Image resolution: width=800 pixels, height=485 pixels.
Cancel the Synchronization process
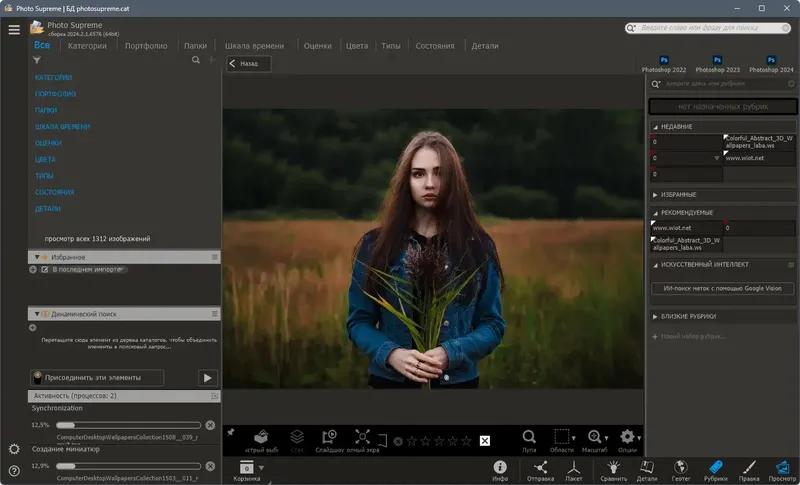coord(210,424)
